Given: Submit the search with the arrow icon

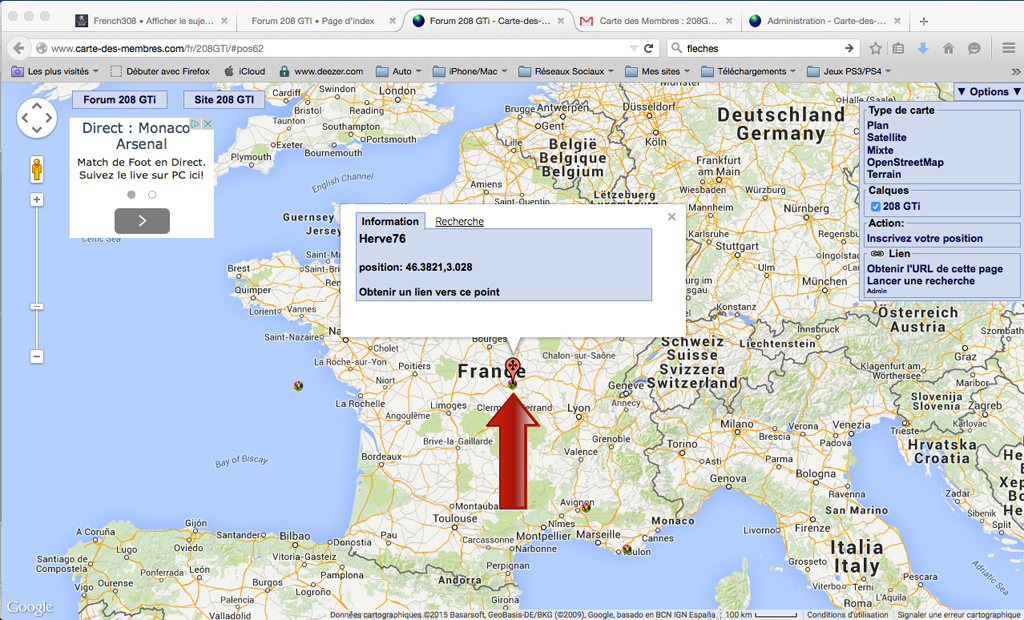Looking at the screenshot, I should pyautogui.click(x=848, y=48).
